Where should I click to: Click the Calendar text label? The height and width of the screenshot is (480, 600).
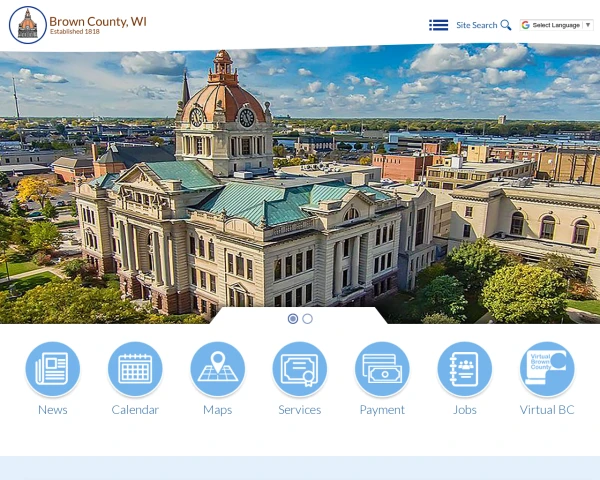[x=135, y=410]
